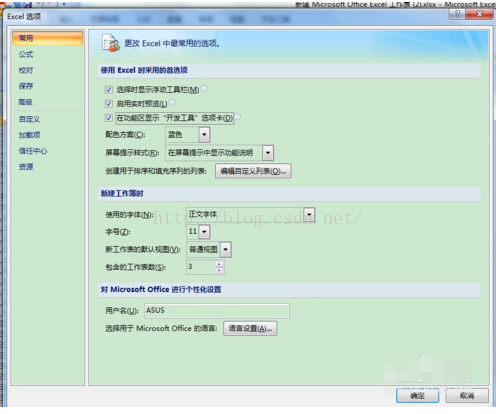Click the 取消 button
The height and width of the screenshot is (414, 496).
[x=467, y=396]
